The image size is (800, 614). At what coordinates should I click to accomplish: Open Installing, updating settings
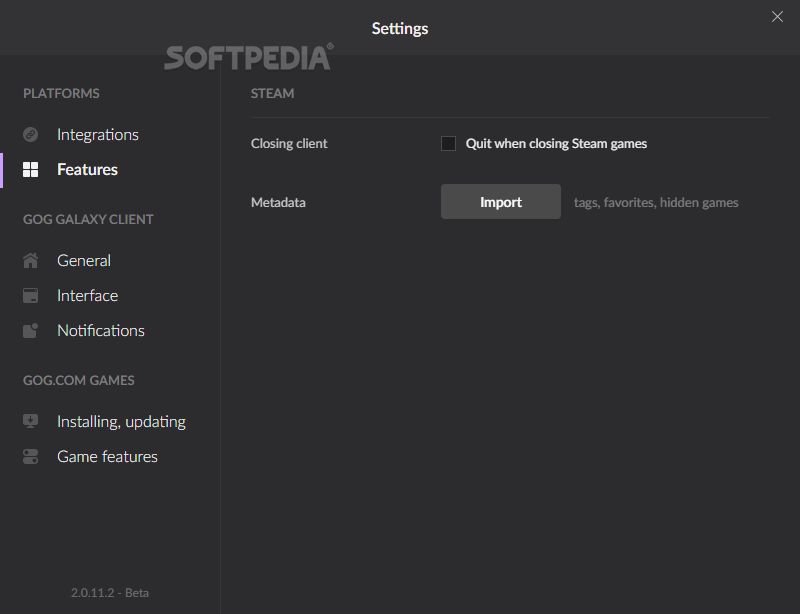pos(121,422)
